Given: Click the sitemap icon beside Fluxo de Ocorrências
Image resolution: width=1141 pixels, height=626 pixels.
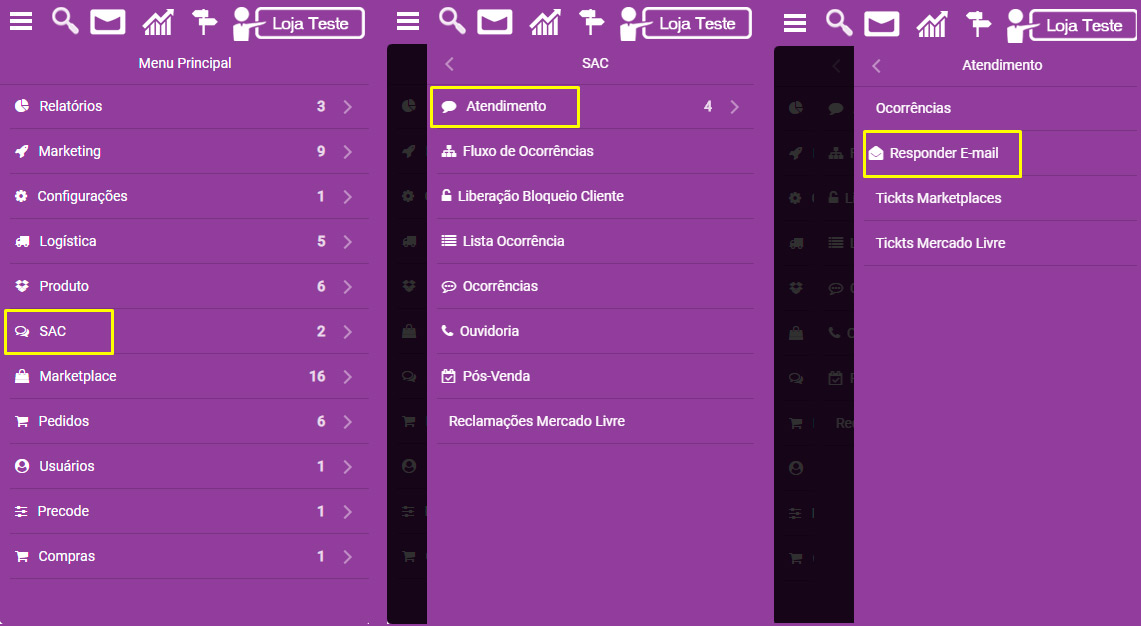Looking at the screenshot, I should [x=449, y=151].
